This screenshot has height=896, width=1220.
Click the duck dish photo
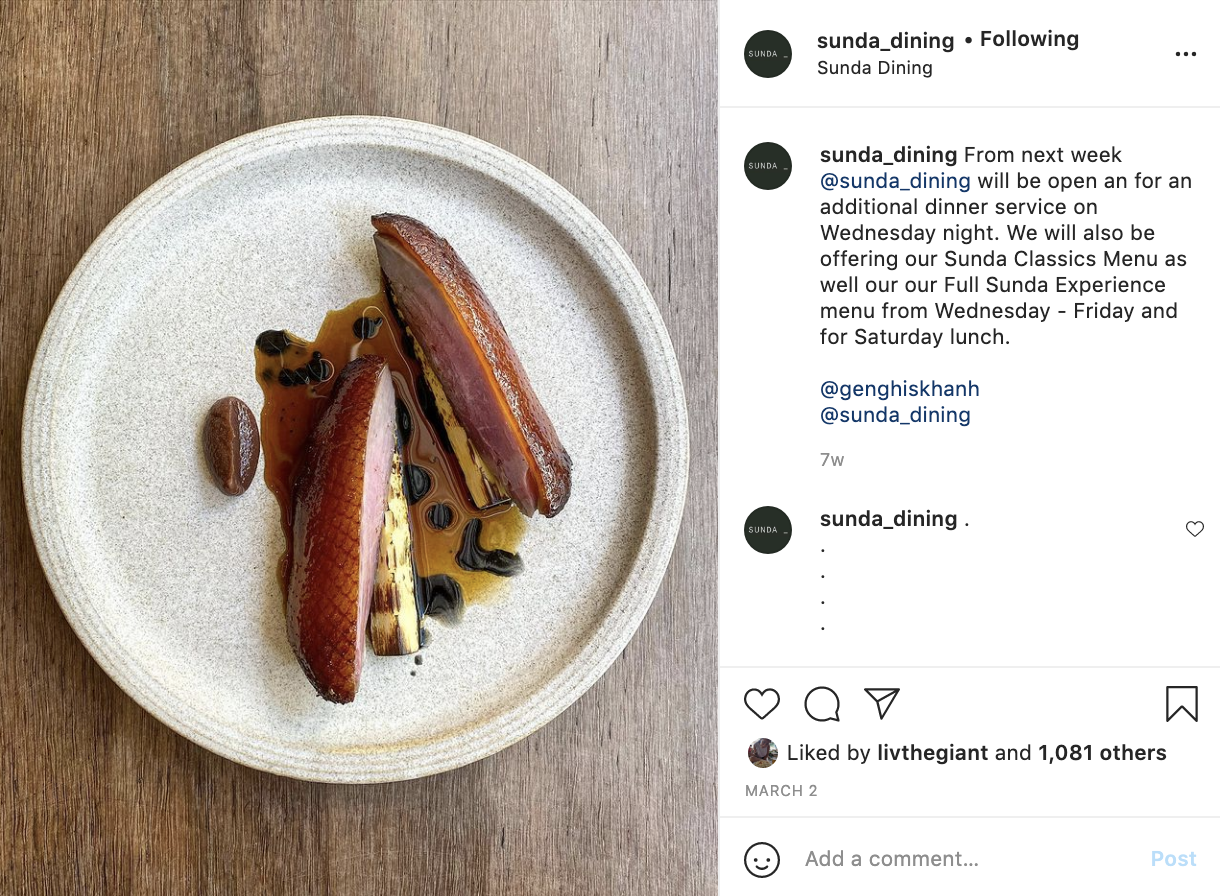pyautogui.click(x=358, y=448)
